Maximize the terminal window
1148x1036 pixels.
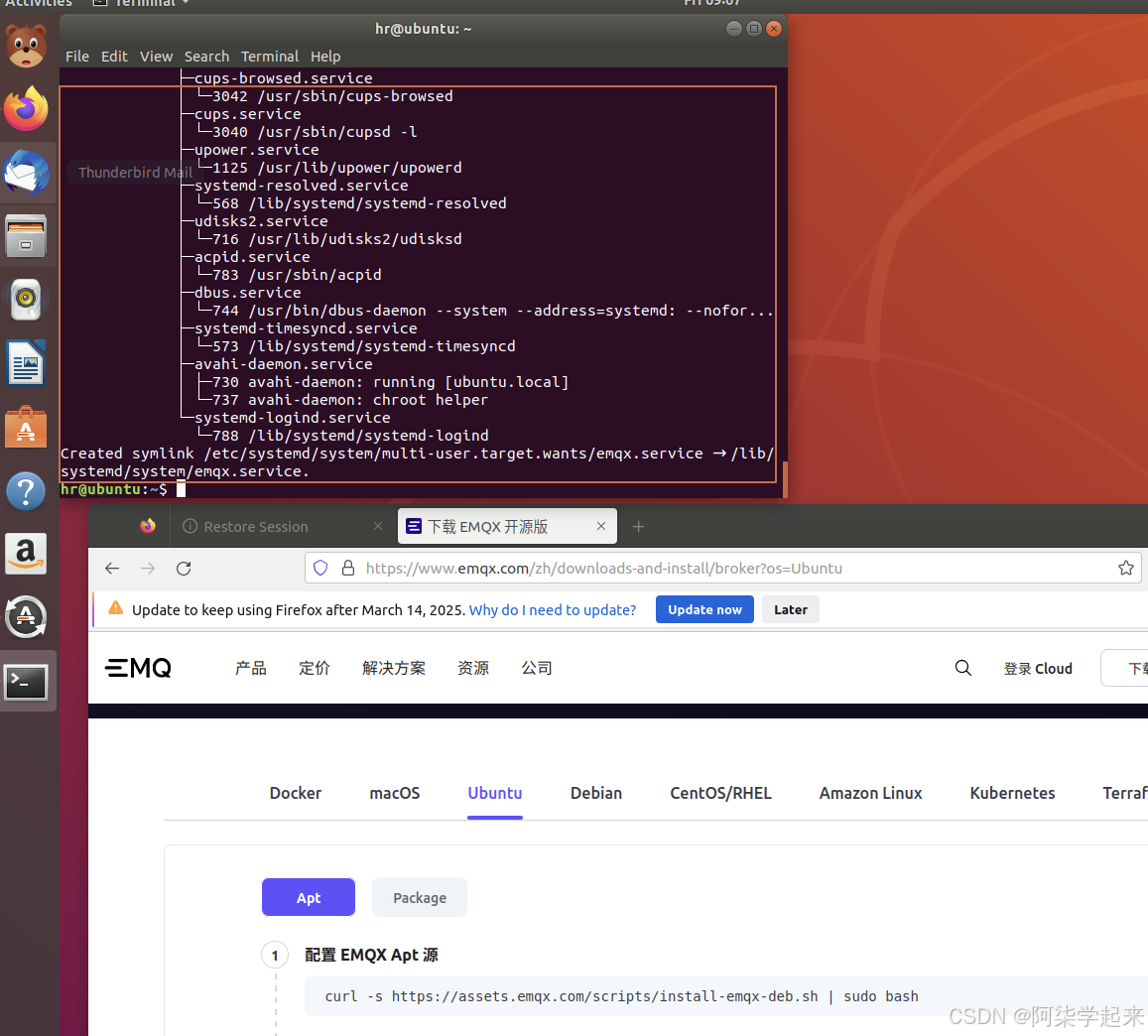tap(753, 29)
